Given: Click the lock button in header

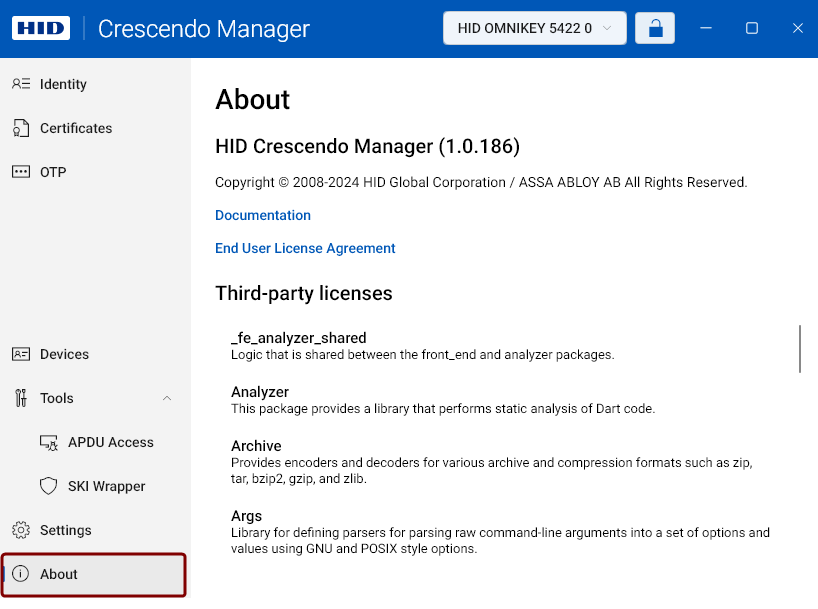Looking at the screenshot, I should (655, 28).
